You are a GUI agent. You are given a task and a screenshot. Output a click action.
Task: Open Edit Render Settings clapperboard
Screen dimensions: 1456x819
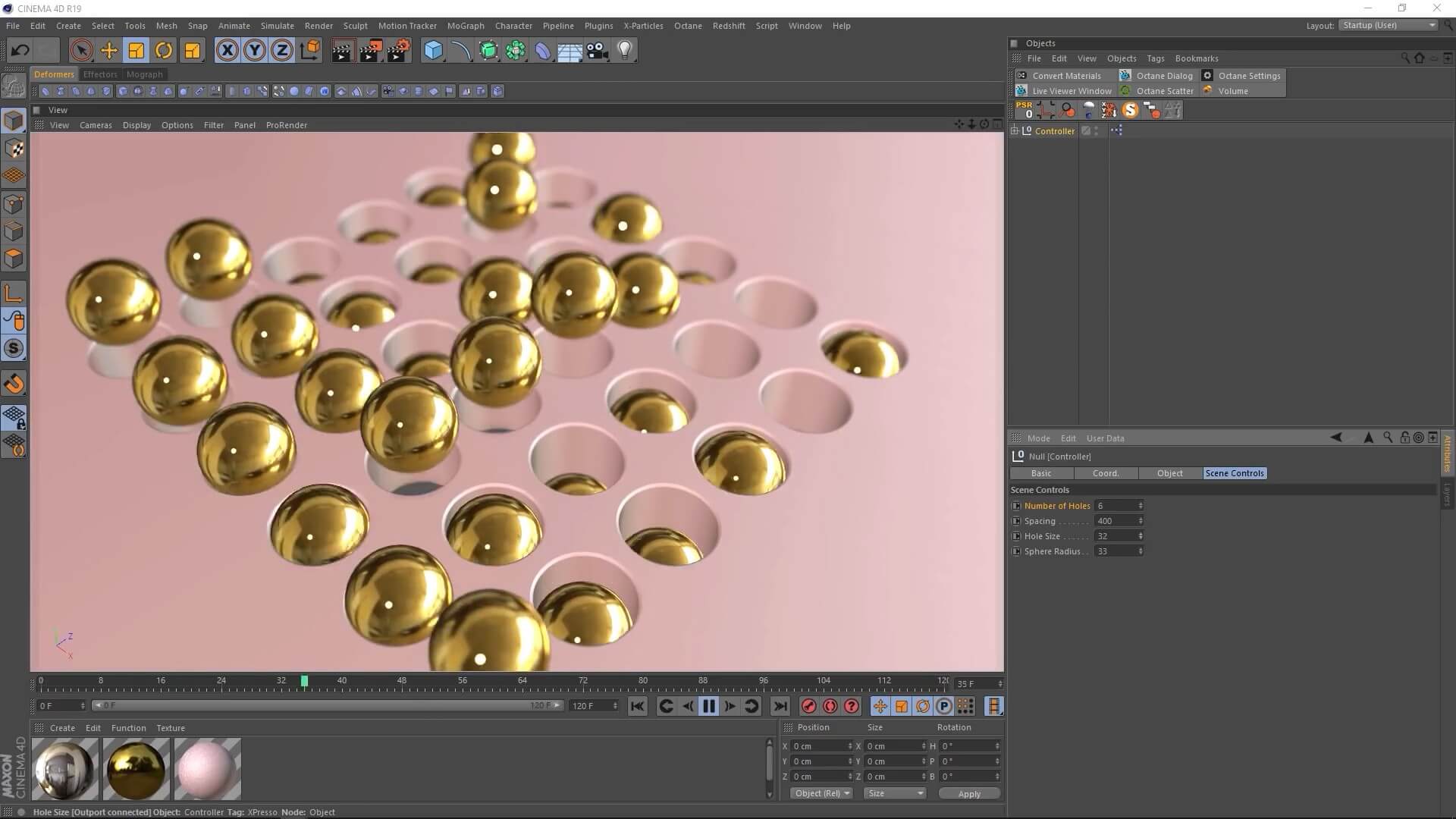pyautogui.click(x=398, y=51)
